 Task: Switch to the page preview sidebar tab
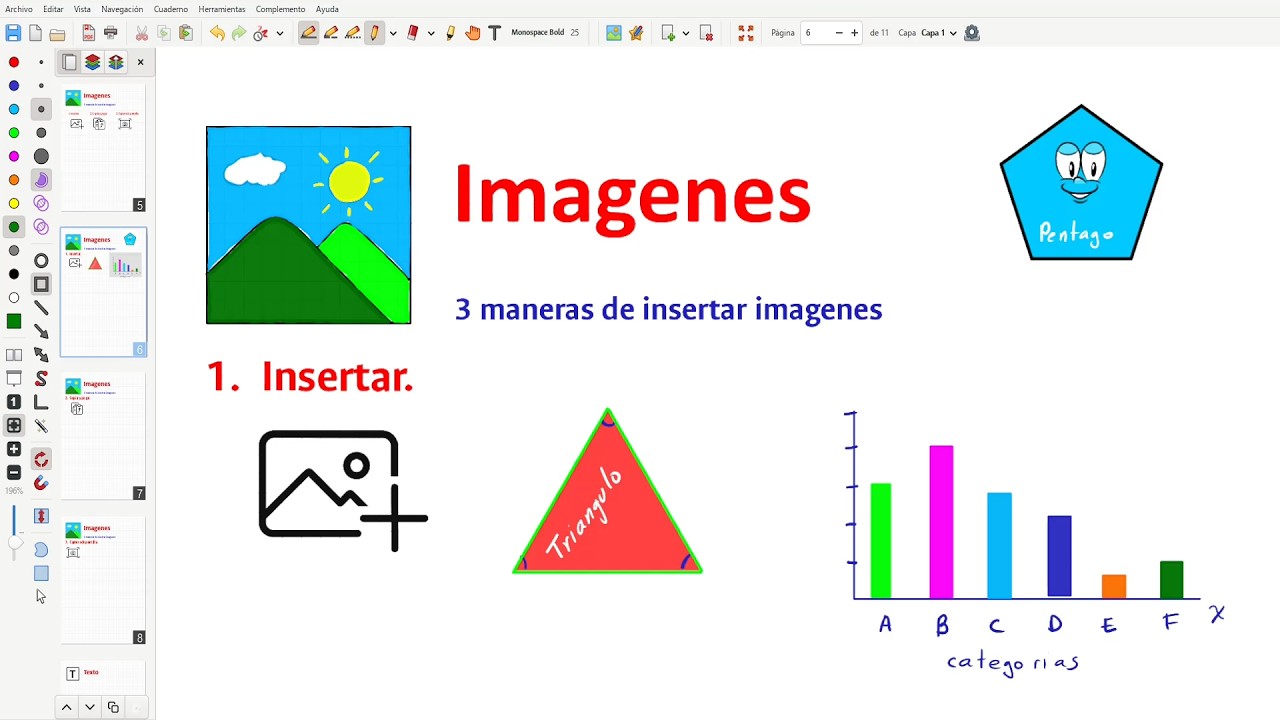tap(69, 62)
